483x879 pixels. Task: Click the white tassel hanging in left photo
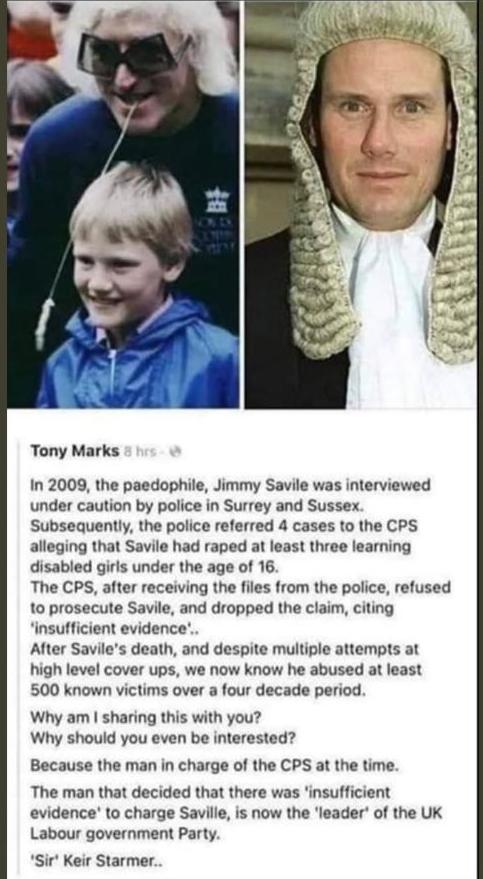(44, 323)
